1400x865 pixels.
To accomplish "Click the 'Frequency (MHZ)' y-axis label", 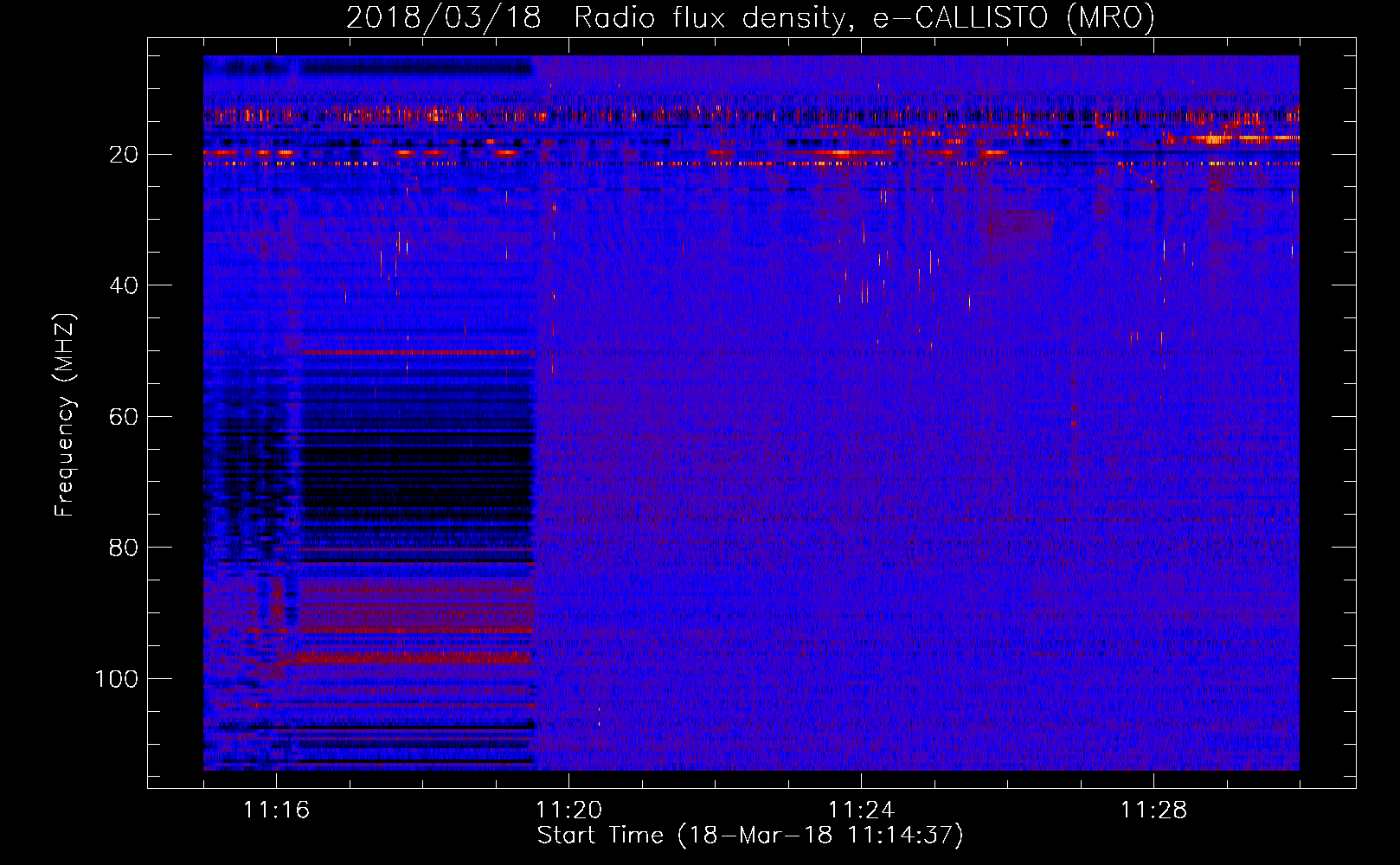I will click(x=65, y=415).
